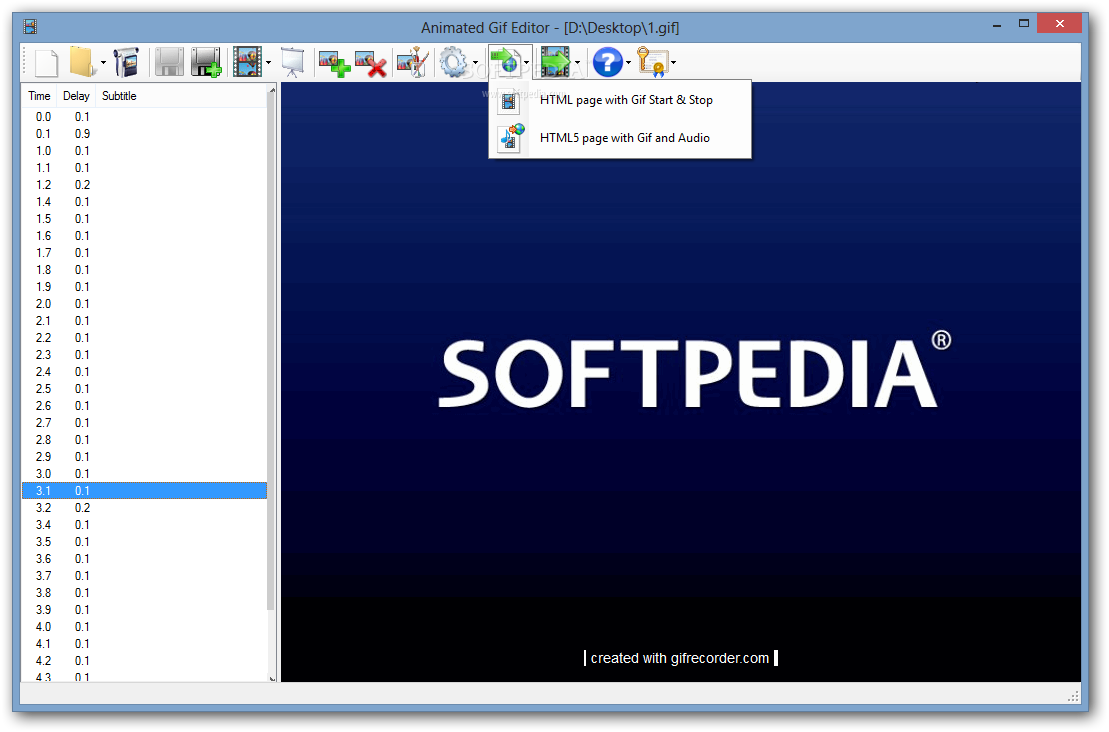The height and width of the screenshot is (732, 1109).
Task: Click the Time column header
Action: click(x=40, y=96)
